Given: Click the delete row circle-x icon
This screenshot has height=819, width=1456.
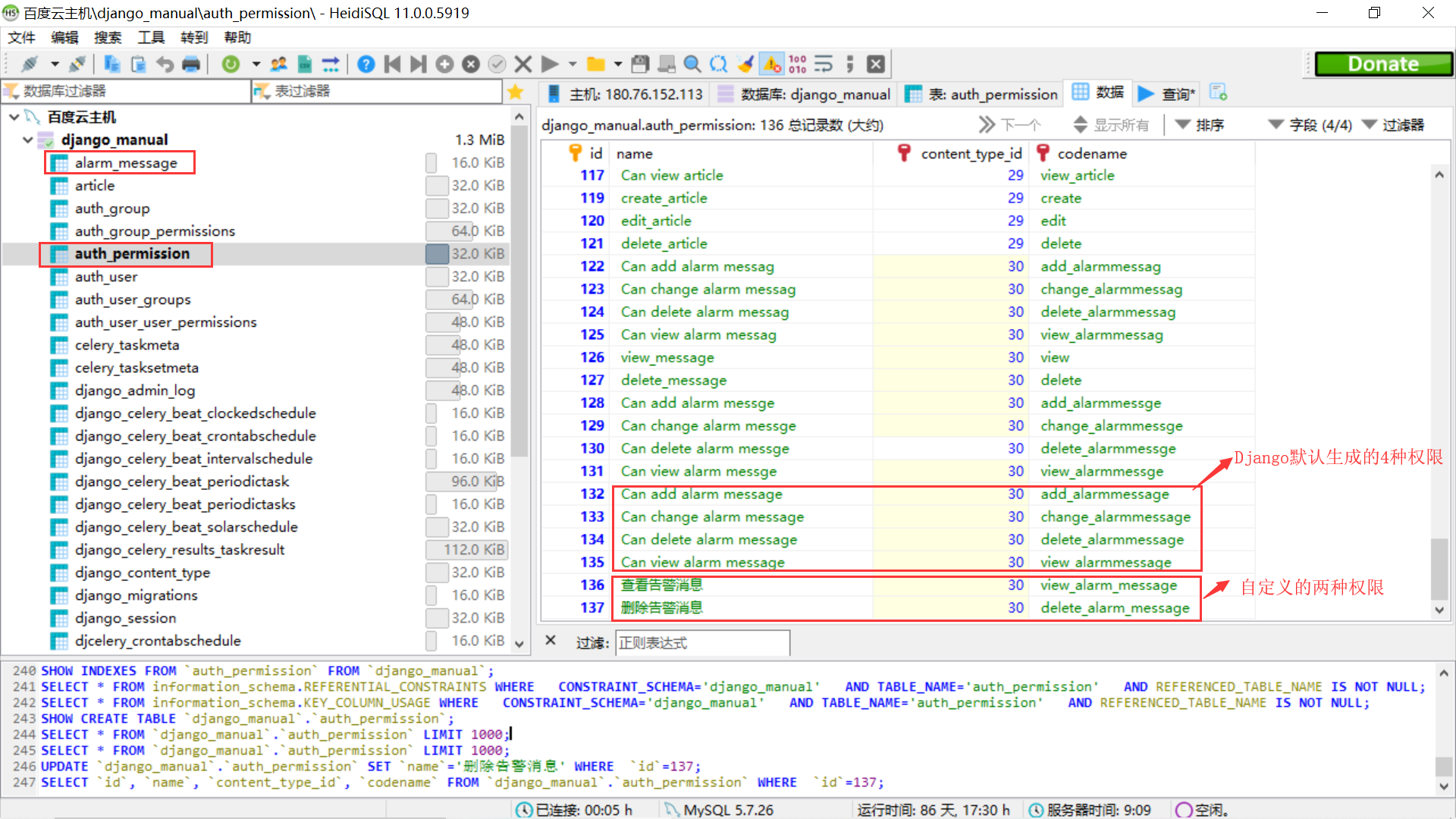Looking at the screenshot, I should [x=471, y=64].
